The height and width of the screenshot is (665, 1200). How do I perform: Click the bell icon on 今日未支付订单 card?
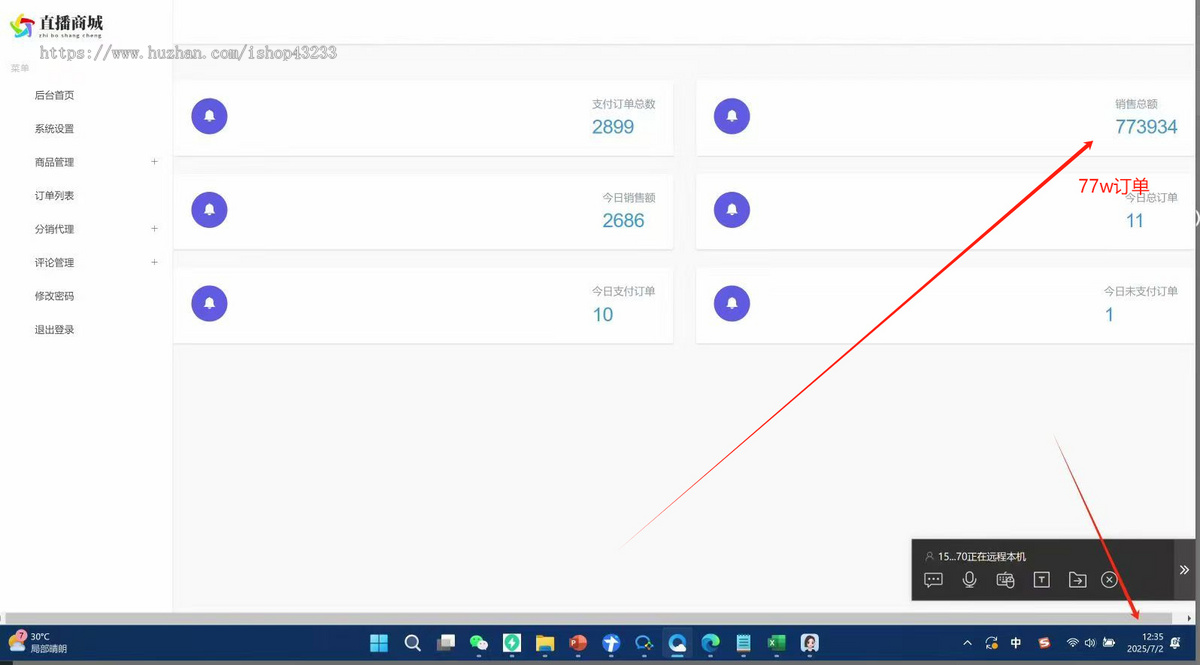(x=732, y=303)
